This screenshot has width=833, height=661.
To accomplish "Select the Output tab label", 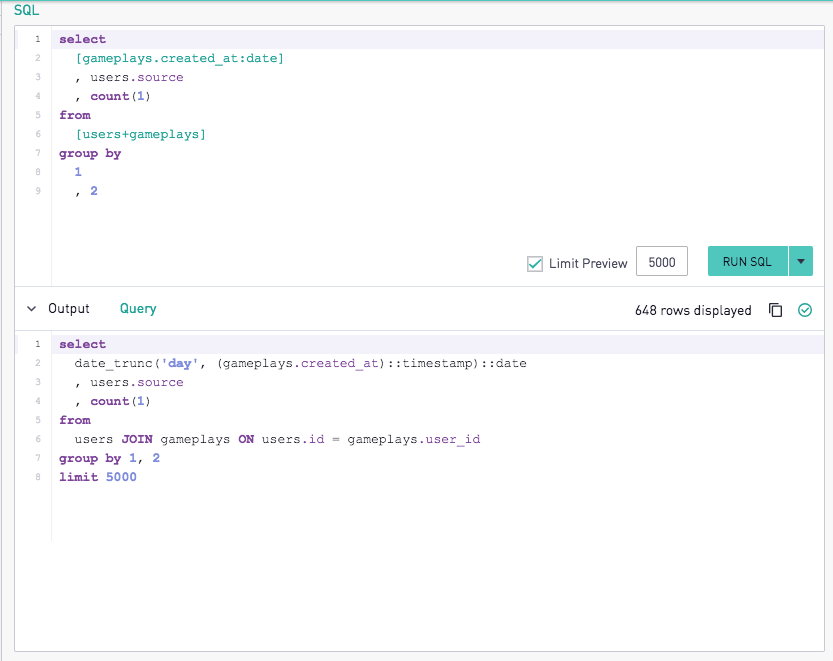I will tap(69, 310).
